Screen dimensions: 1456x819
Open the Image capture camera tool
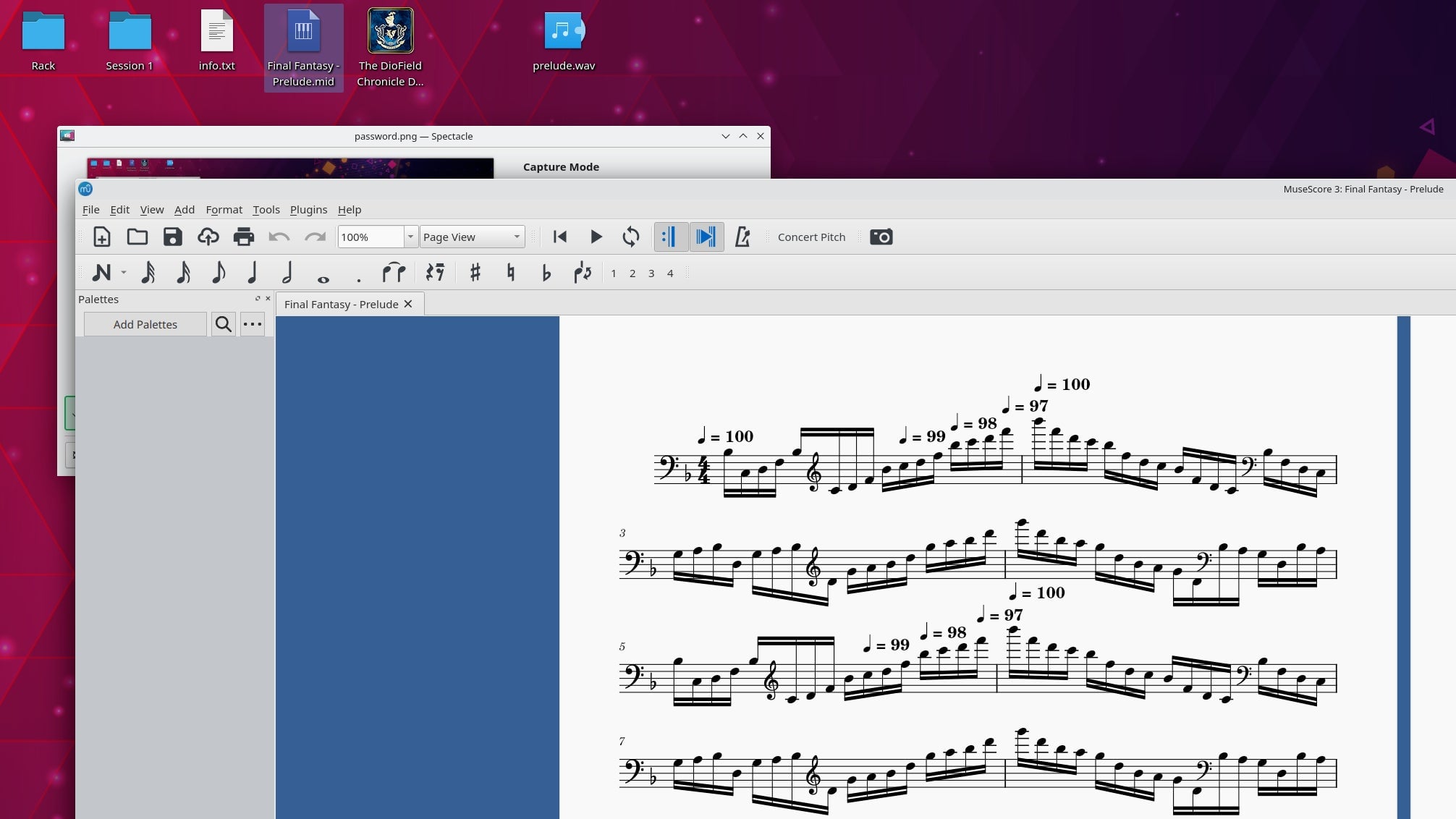[881, 237]
